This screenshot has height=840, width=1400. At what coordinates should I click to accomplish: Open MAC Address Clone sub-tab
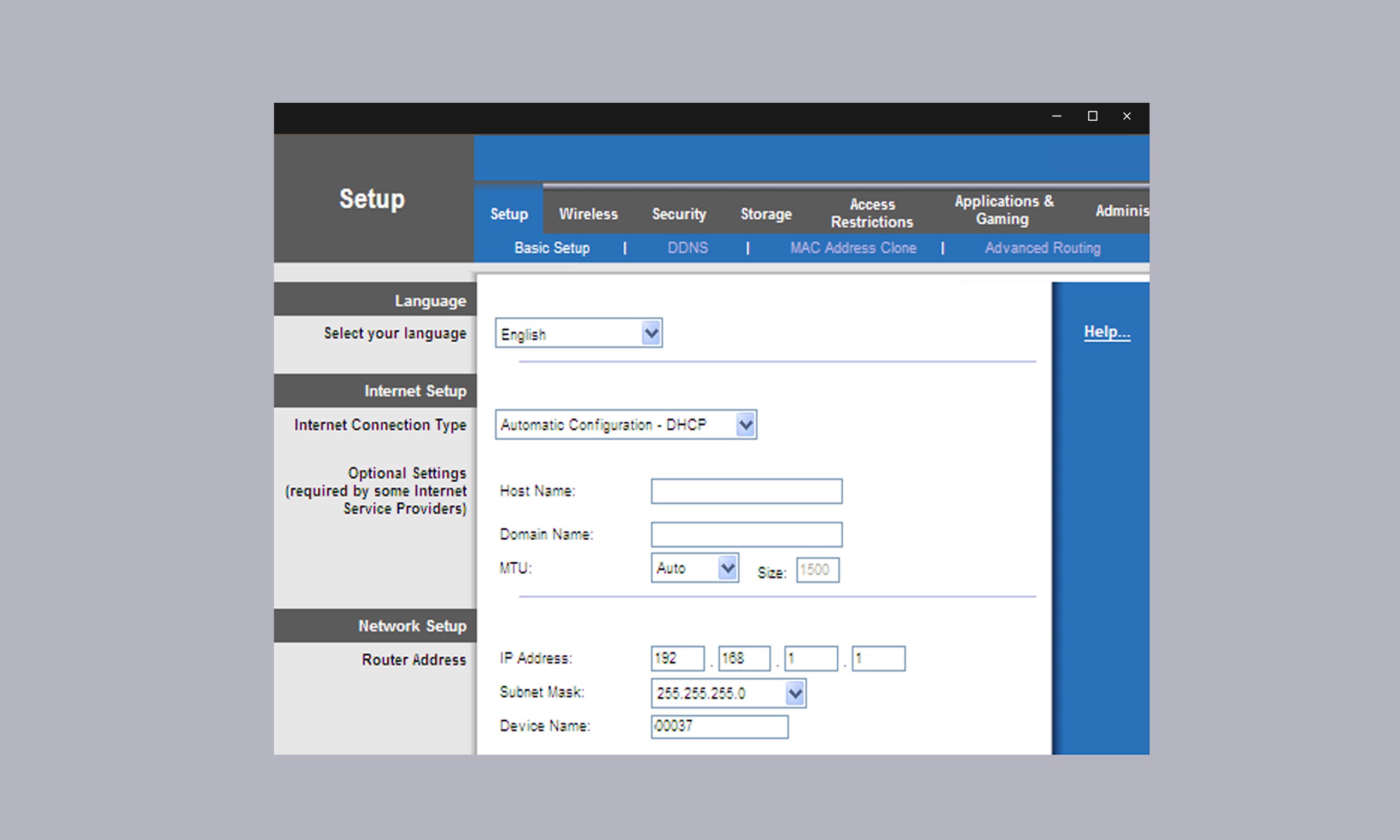(853, 248)
